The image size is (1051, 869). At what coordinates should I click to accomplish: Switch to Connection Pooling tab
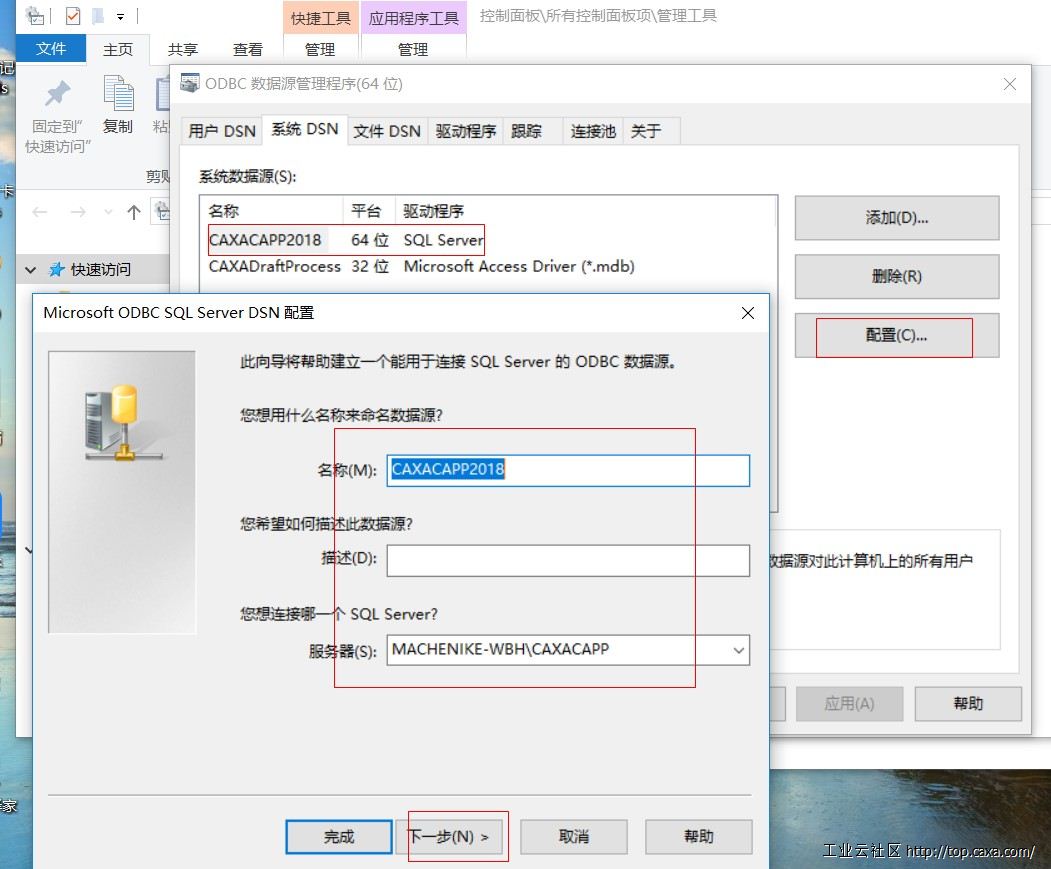[x=593, y=131]
